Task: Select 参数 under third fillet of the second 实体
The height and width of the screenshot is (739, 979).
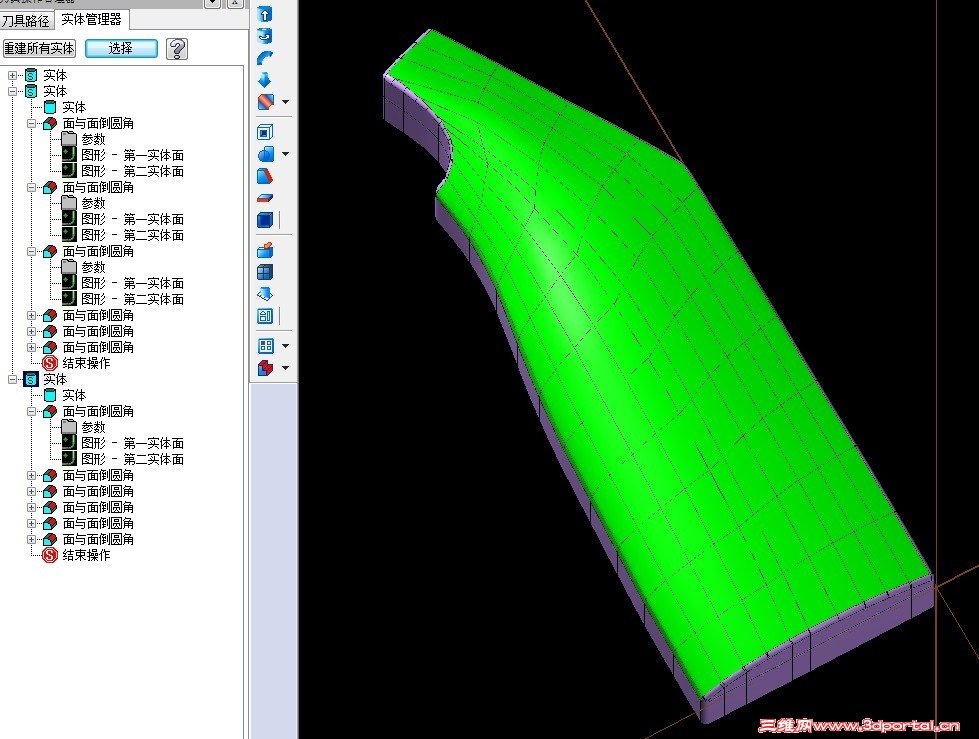Action: pyautogui.click(x=93, y=267)
